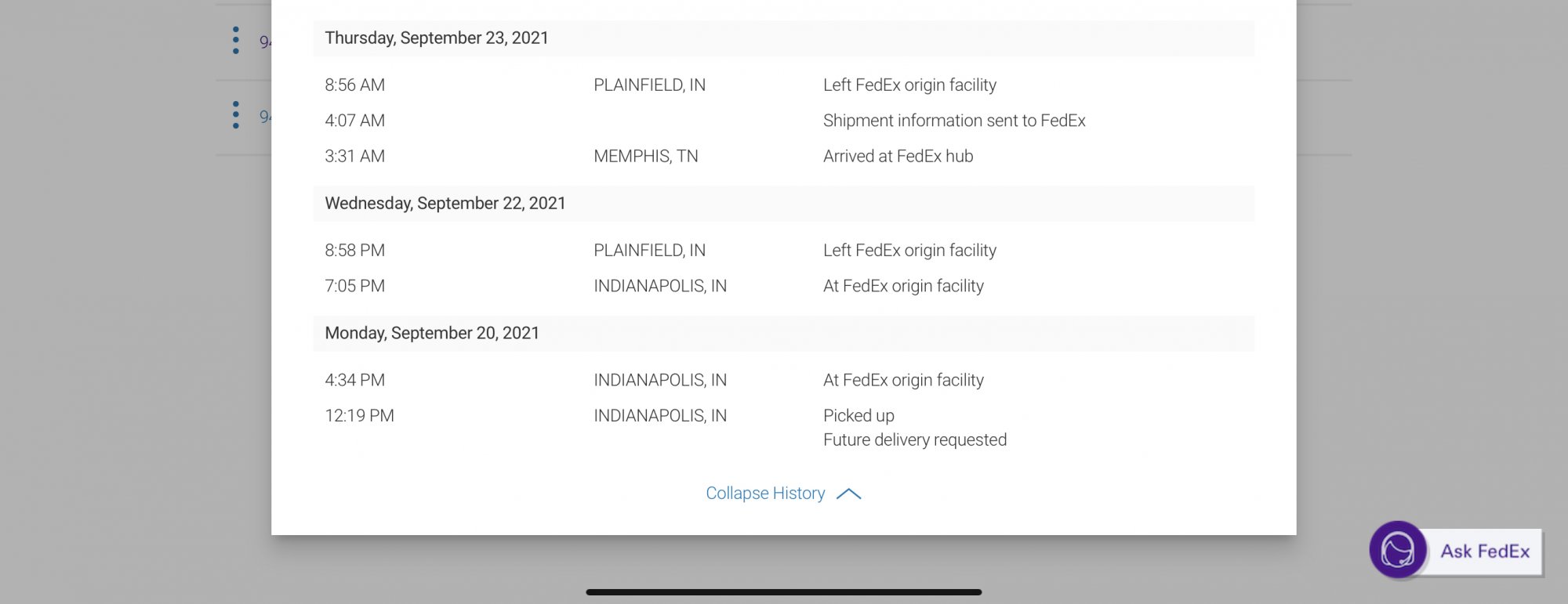Open the second partially hidden tracking number

tap(265, 117)
